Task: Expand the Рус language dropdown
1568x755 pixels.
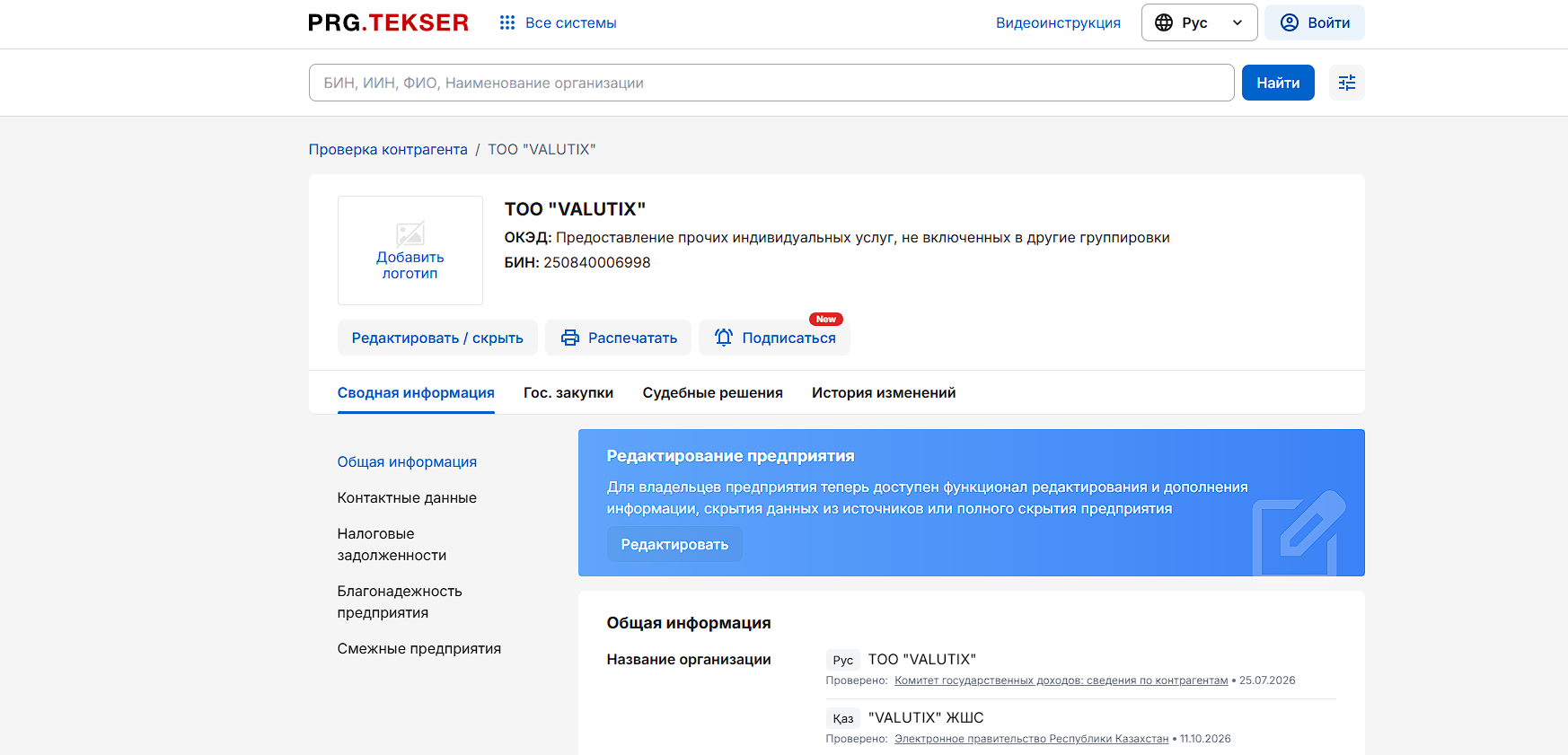Action: (1200, 22)
